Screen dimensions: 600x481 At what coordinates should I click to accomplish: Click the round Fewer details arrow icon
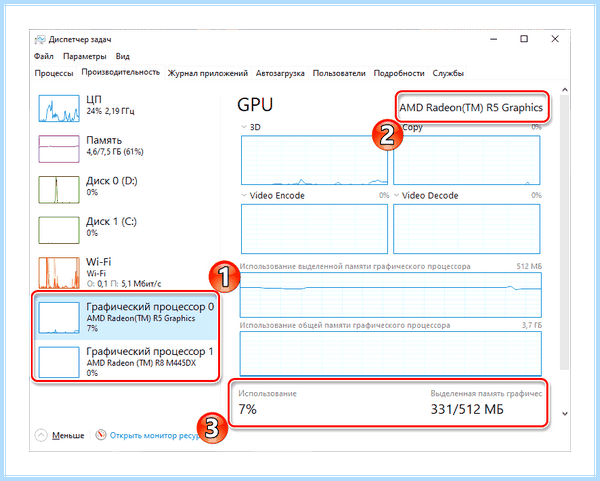point(41,435)
